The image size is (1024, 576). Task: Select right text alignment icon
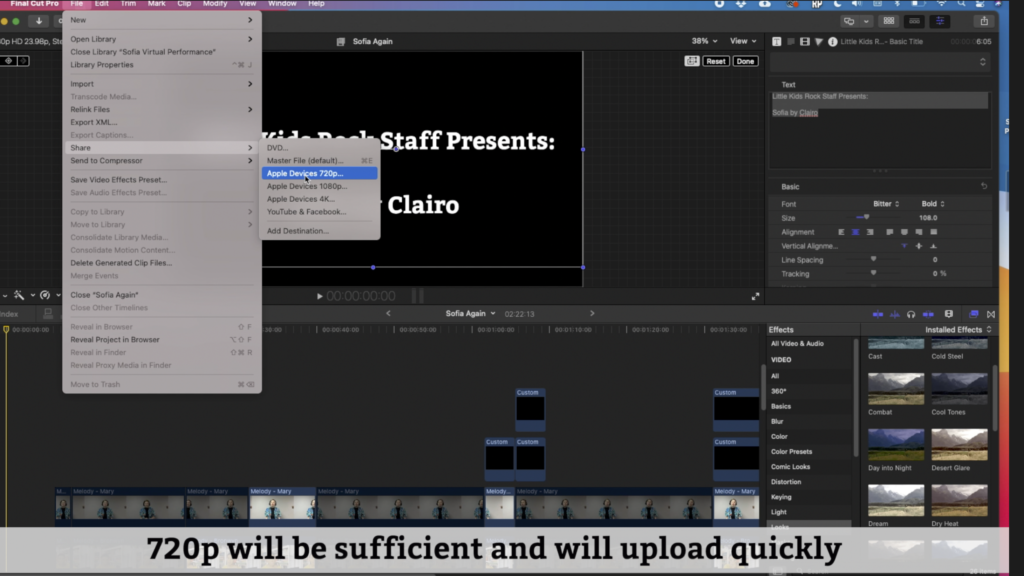(870, 232)
